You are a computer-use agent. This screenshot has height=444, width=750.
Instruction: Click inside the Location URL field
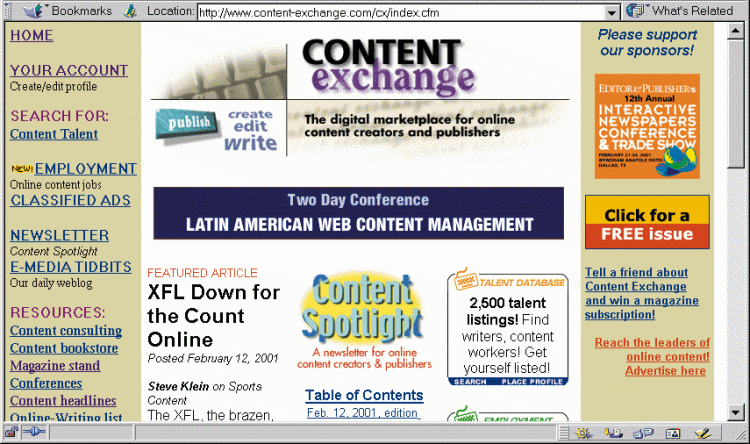click(x=401, y=12)
